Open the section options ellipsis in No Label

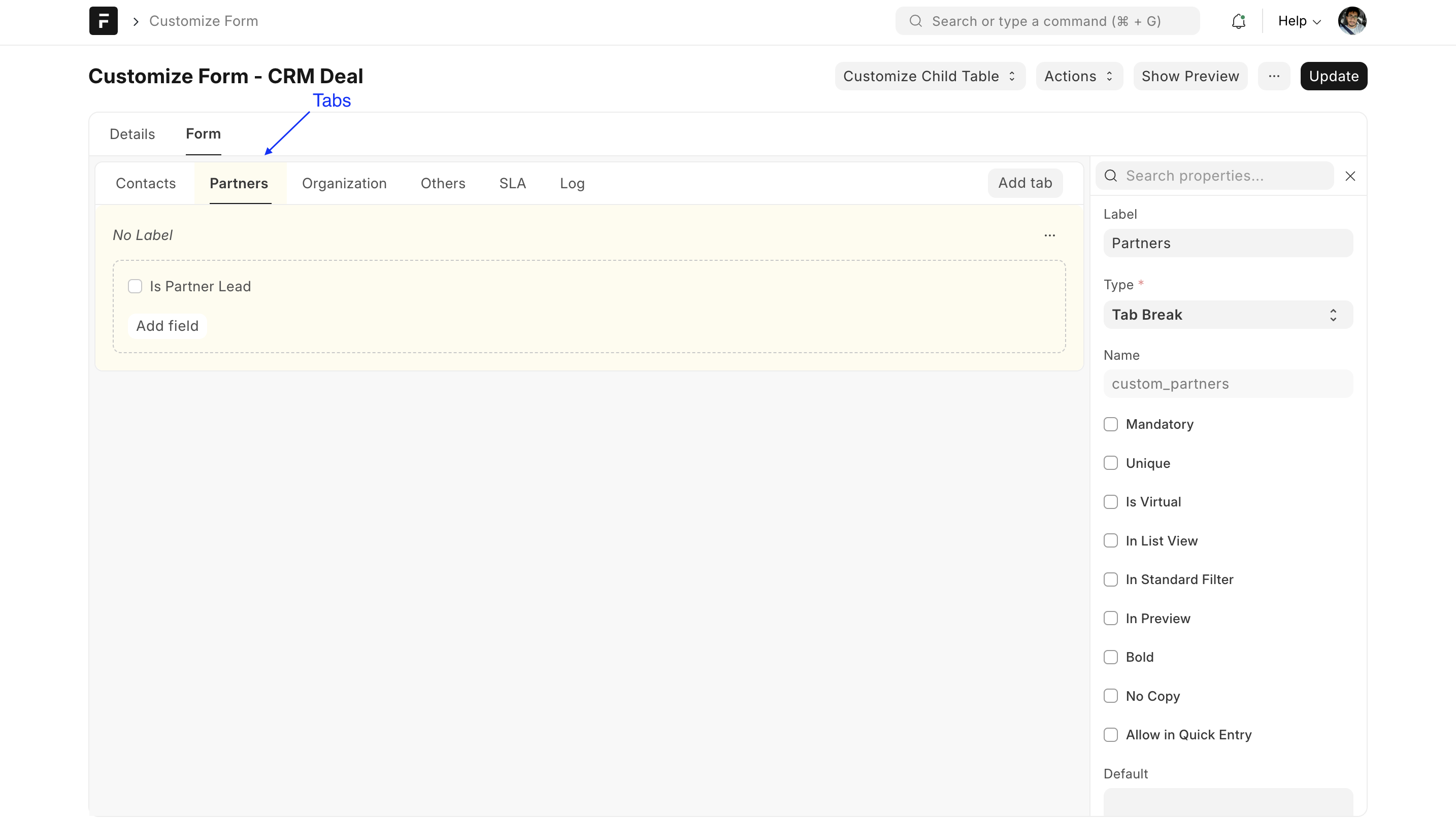pos(1049,235)
